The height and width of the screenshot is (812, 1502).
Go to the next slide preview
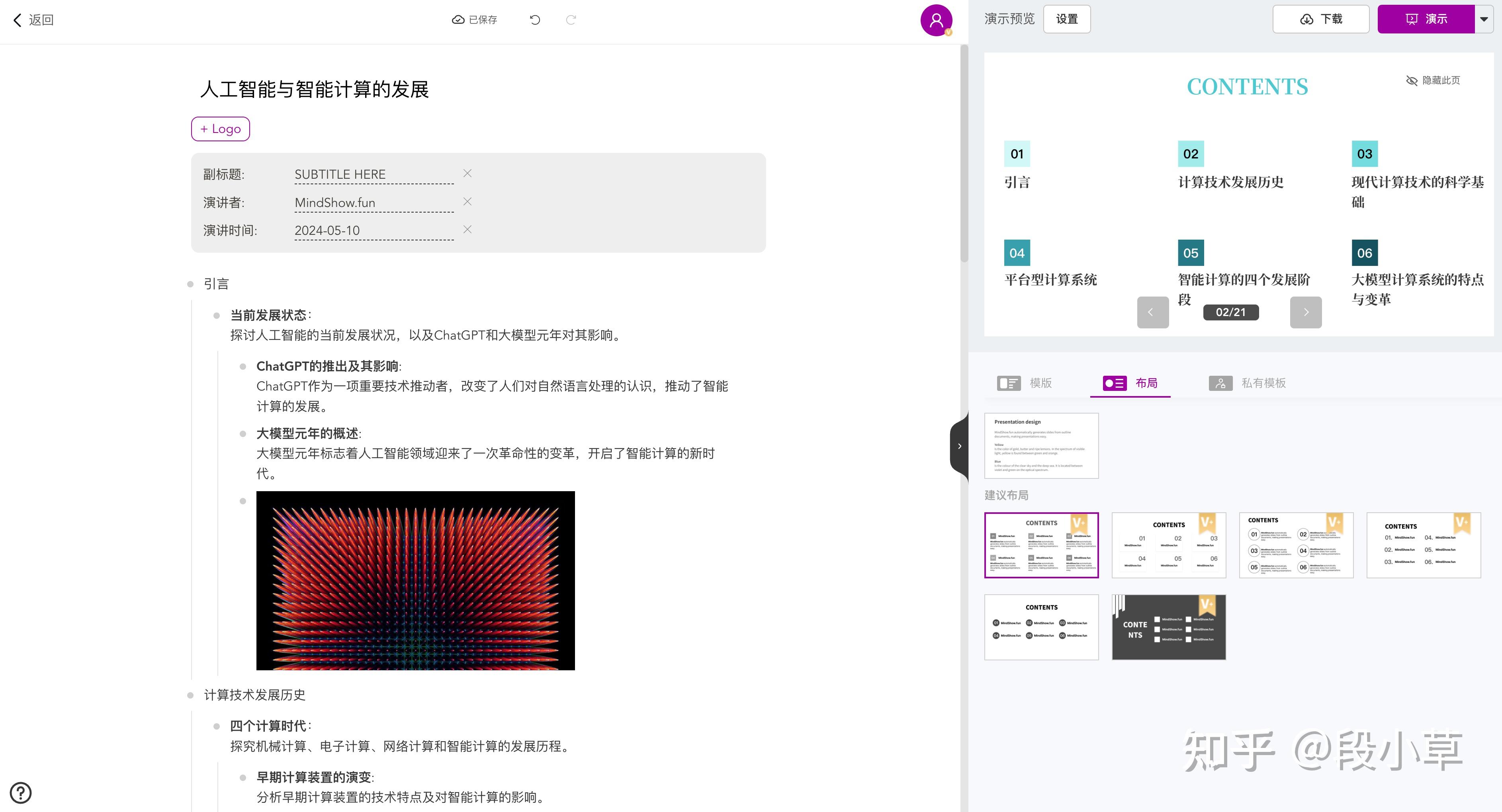click(1306, 312)
